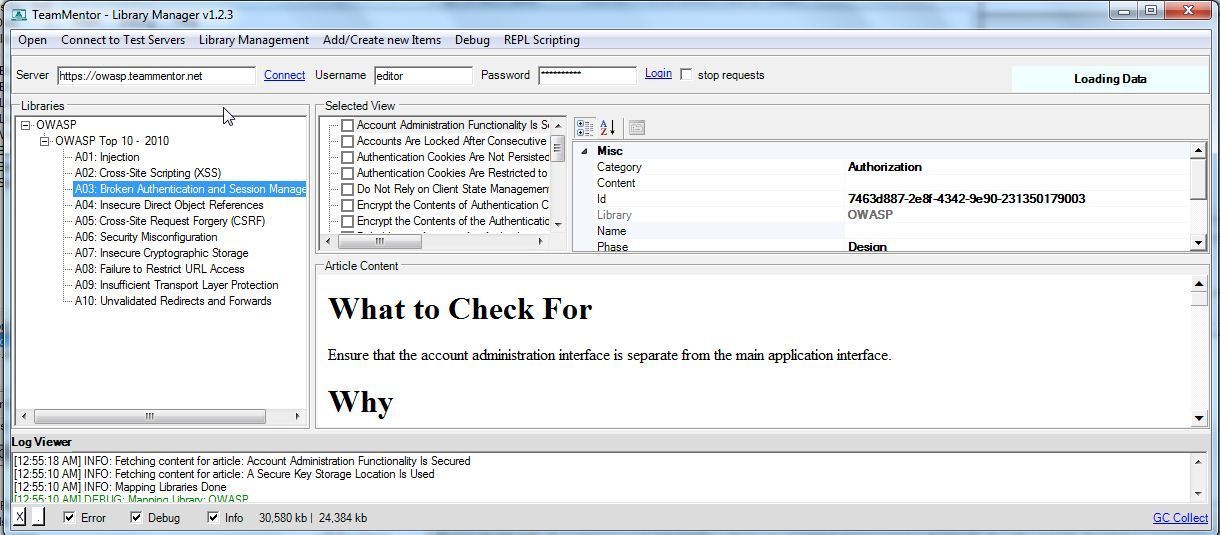Click the Categorized view icon in property grid
Image resolution: width=1220 pixels, height=535 pixels.
[x=585, y=128]
